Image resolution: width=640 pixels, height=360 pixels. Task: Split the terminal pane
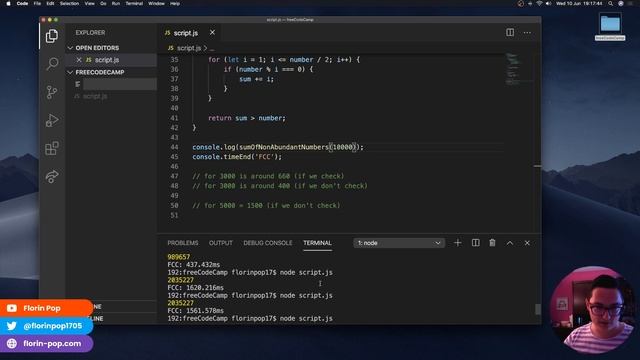point(476,243)
